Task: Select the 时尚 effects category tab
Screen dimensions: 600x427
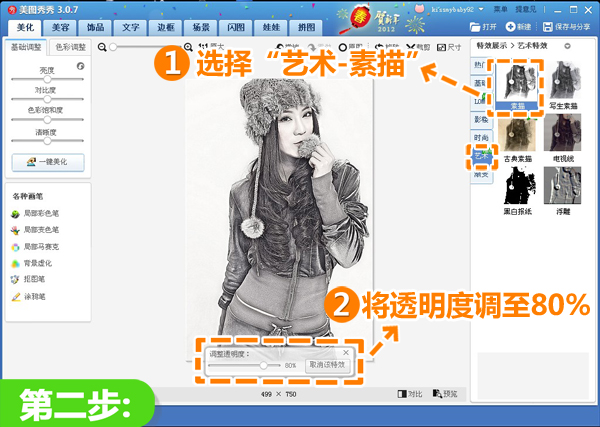Action: [x=481, y=138]
